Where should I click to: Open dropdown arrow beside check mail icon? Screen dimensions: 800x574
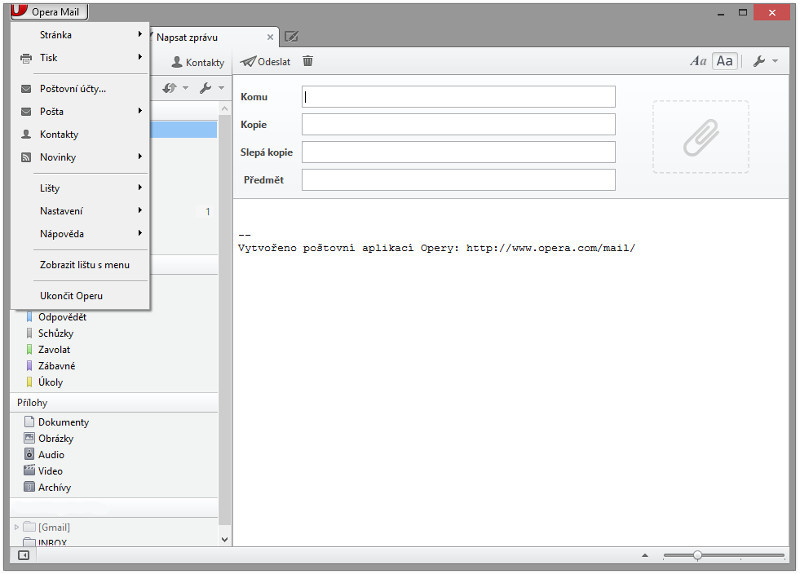(x=186, y=88)
